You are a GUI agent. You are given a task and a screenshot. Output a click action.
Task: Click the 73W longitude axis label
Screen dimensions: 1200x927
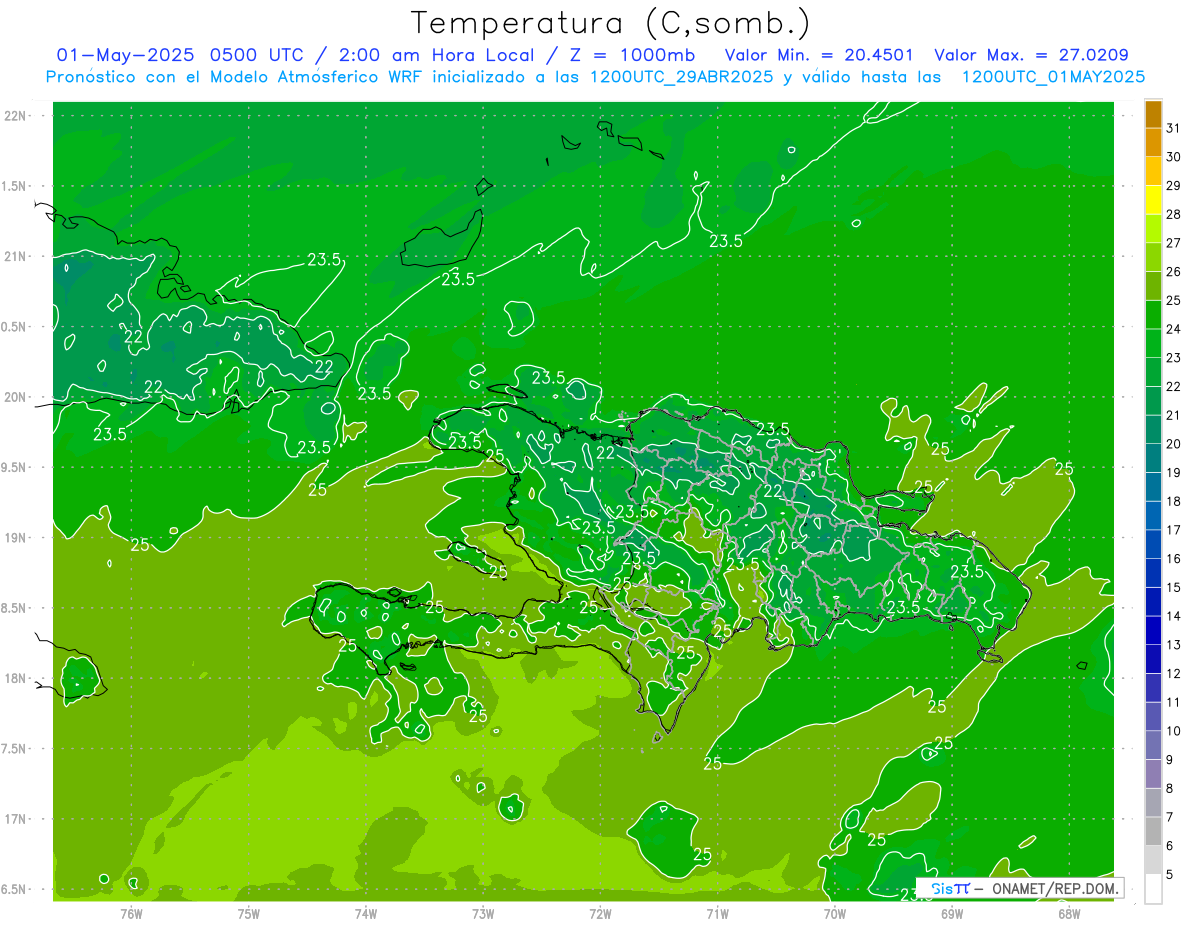(483, 913)
